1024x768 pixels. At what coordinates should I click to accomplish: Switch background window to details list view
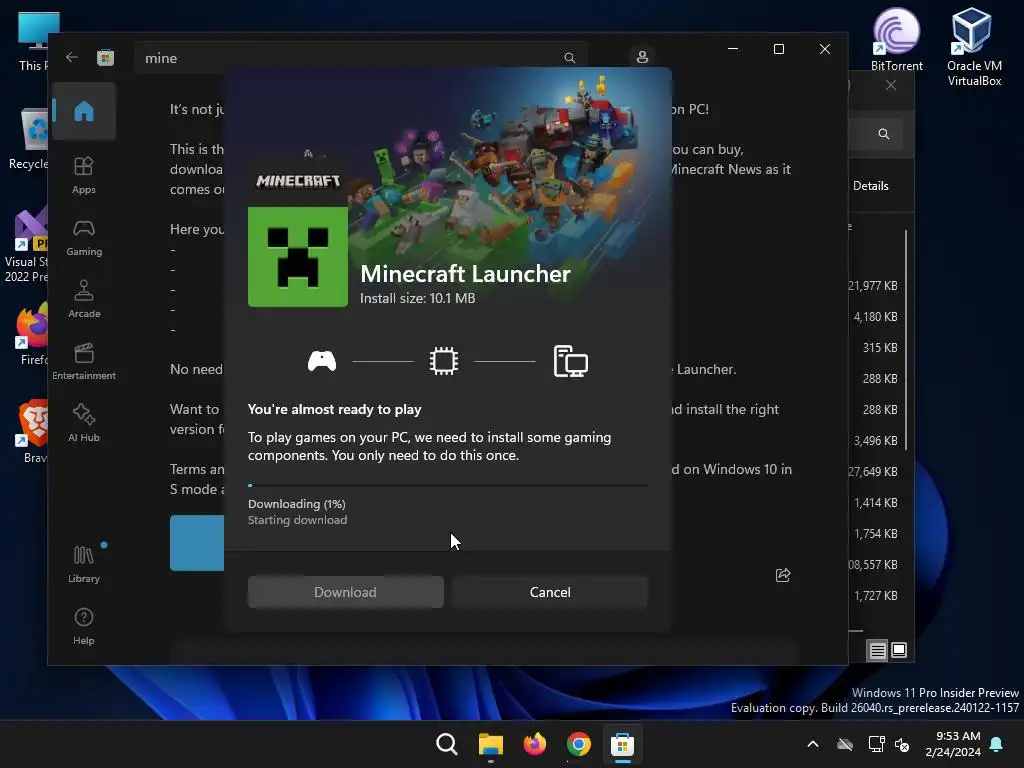point(877,650)
